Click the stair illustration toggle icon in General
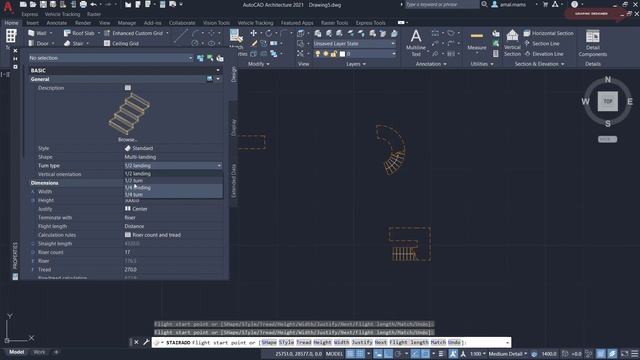This screenshot has height=360, width=640. [x=209, y=79]
